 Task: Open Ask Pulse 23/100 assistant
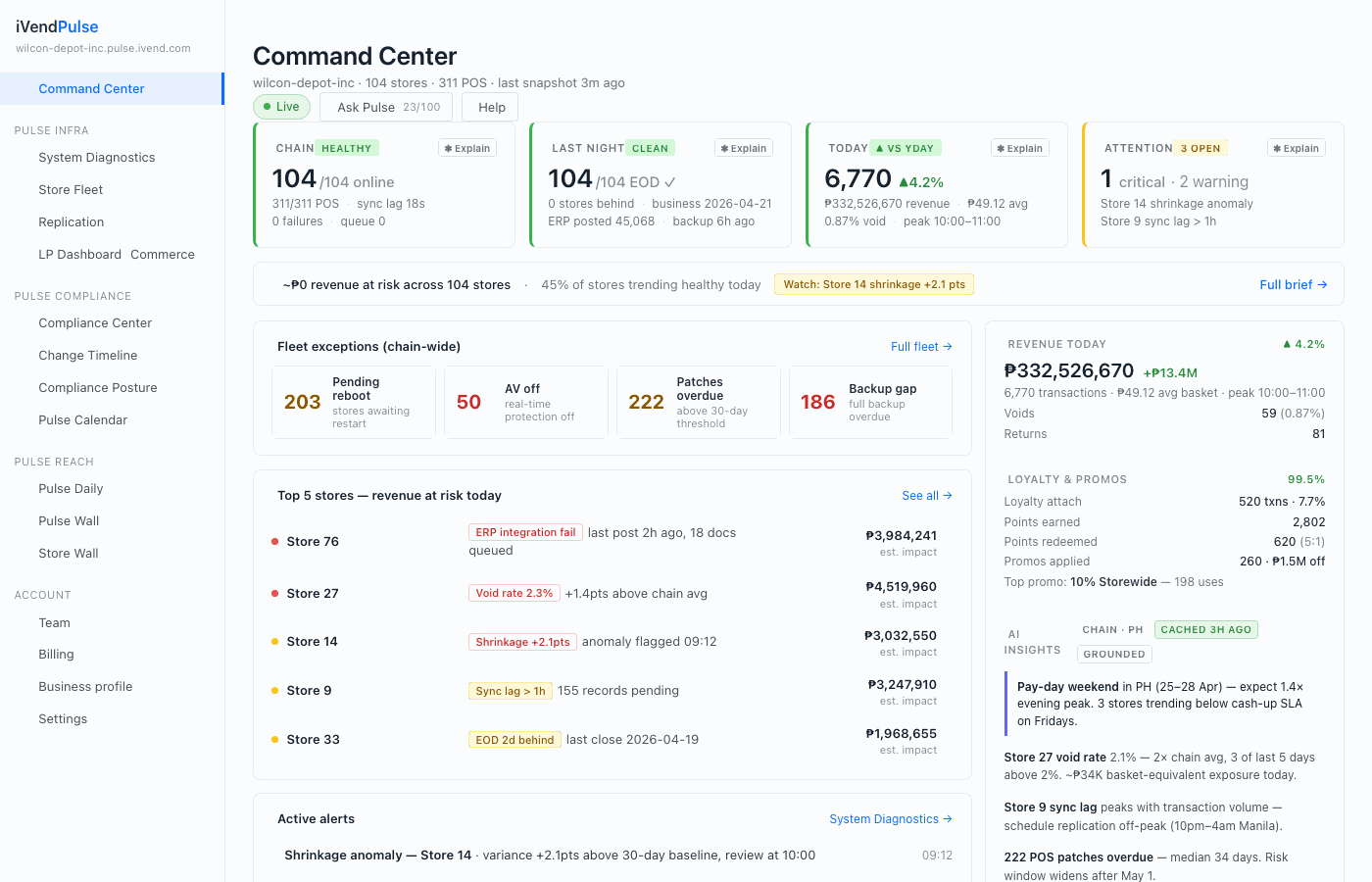coord(388,107)
